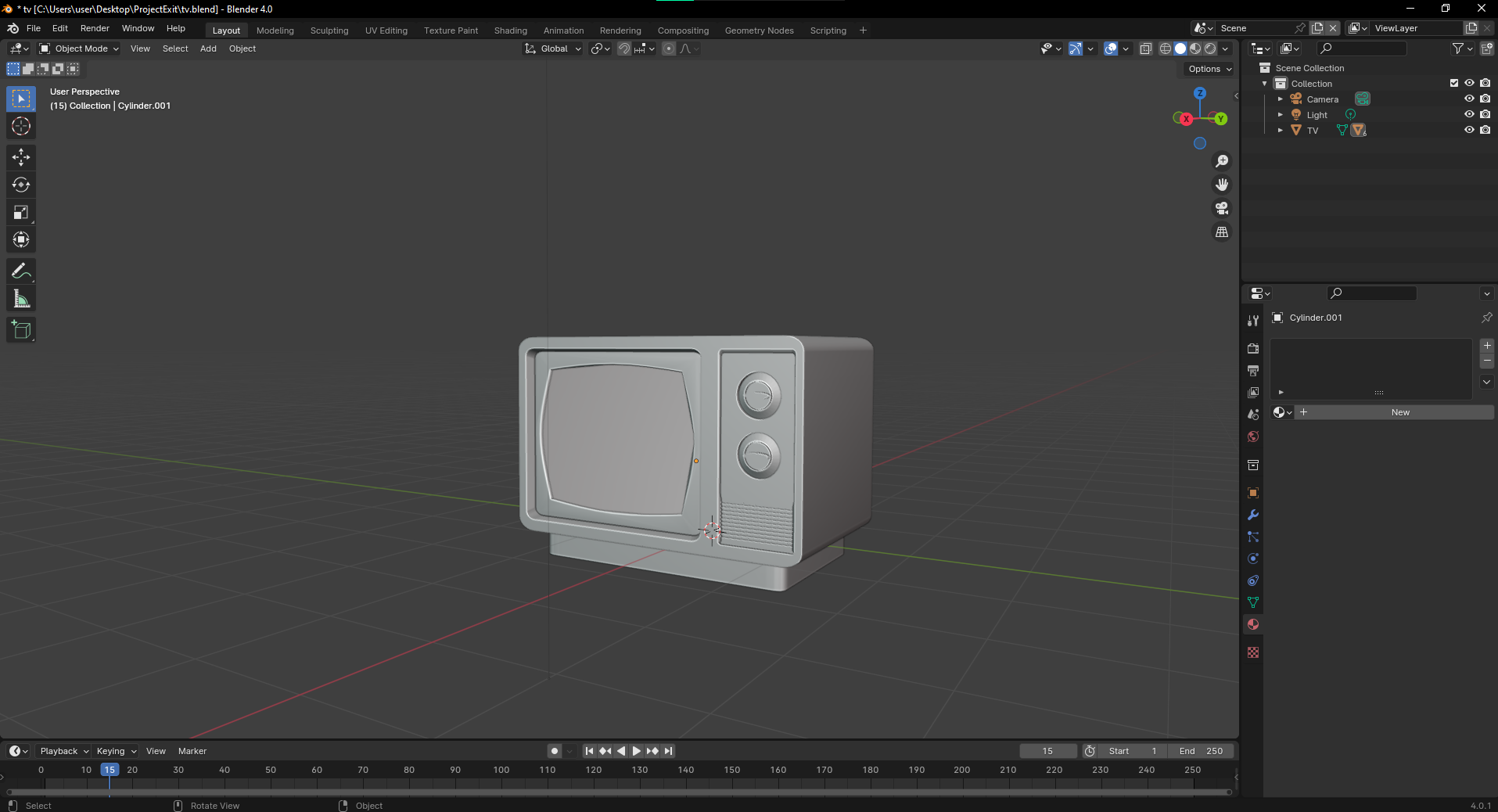This screenshot has height=812, width=1498.
Task: Open the Playback dropdown in timeline
Action: pyautogui.click(x=64, y=751)
